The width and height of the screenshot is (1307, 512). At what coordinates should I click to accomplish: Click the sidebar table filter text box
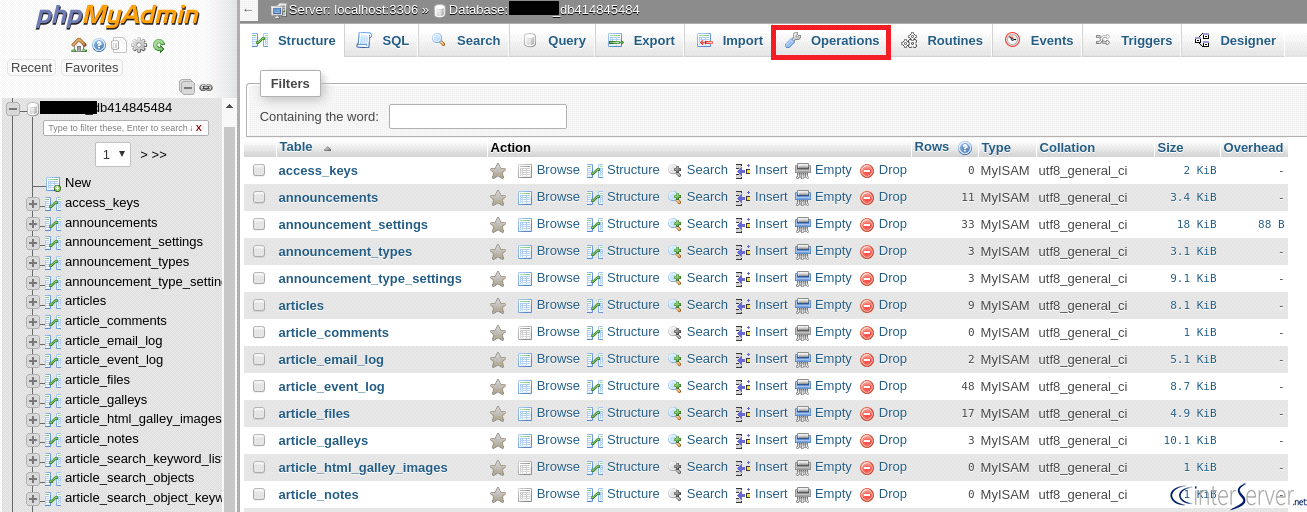click(118, 128)
